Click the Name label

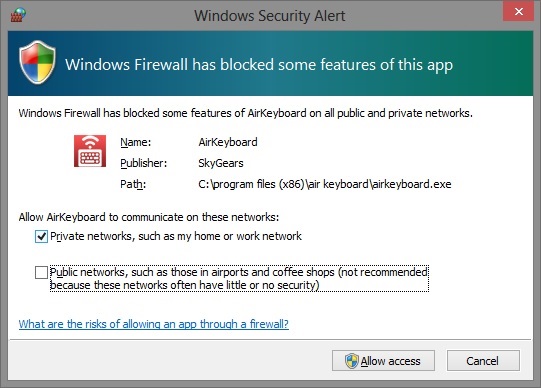tap(136, 142)
